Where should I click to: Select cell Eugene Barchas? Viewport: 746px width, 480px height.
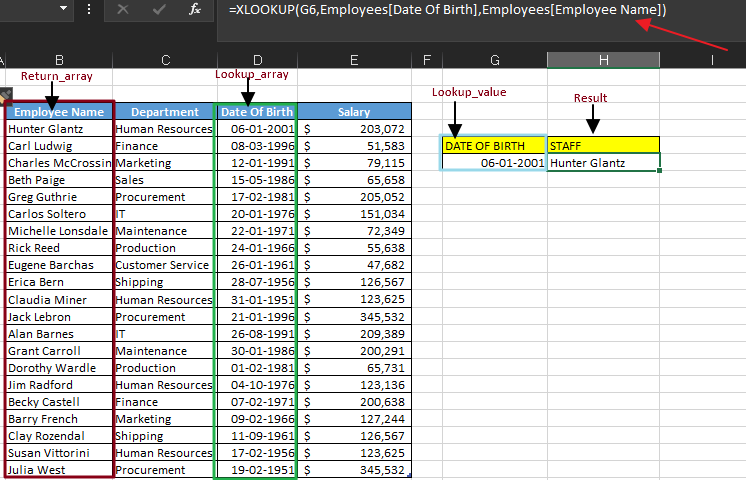tap(59, 265)
